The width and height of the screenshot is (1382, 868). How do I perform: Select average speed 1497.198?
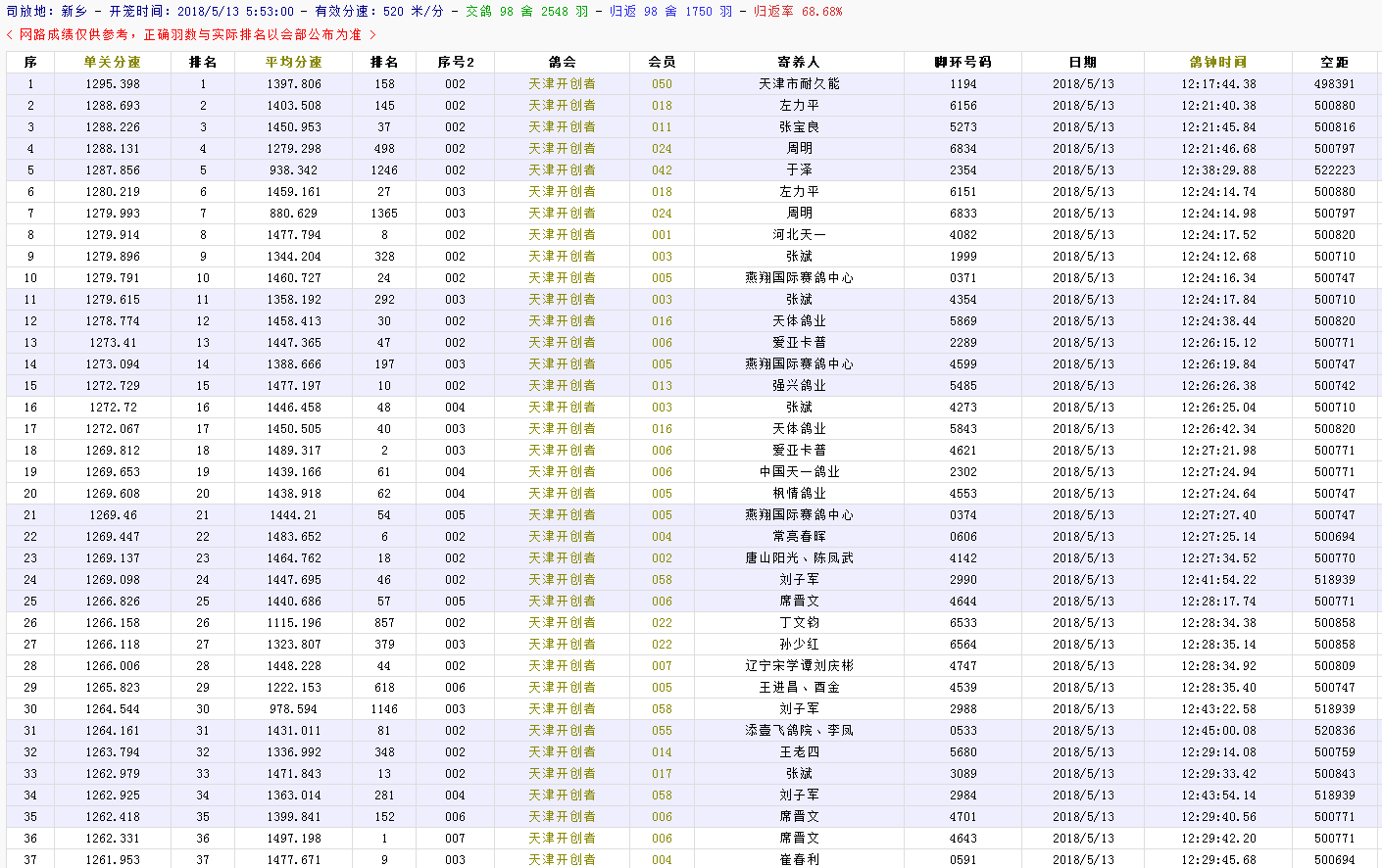pyautogui.click(x=294, y=839)
